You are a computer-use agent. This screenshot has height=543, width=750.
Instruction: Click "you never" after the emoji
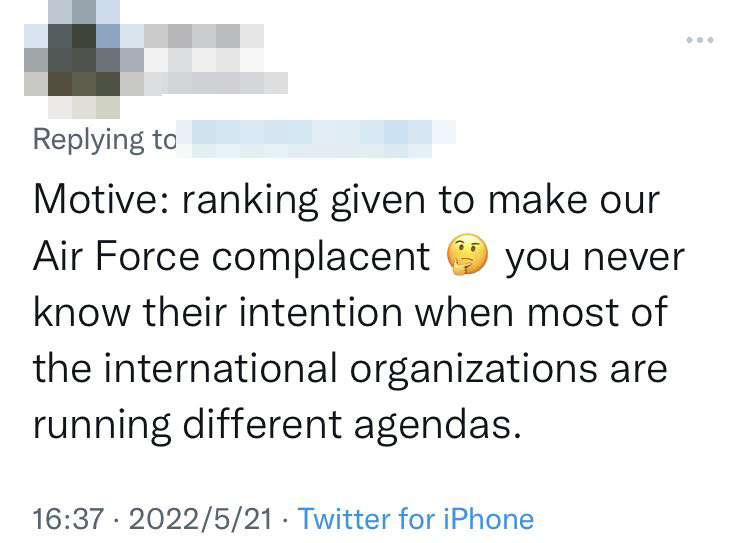(x=594, y=257)
